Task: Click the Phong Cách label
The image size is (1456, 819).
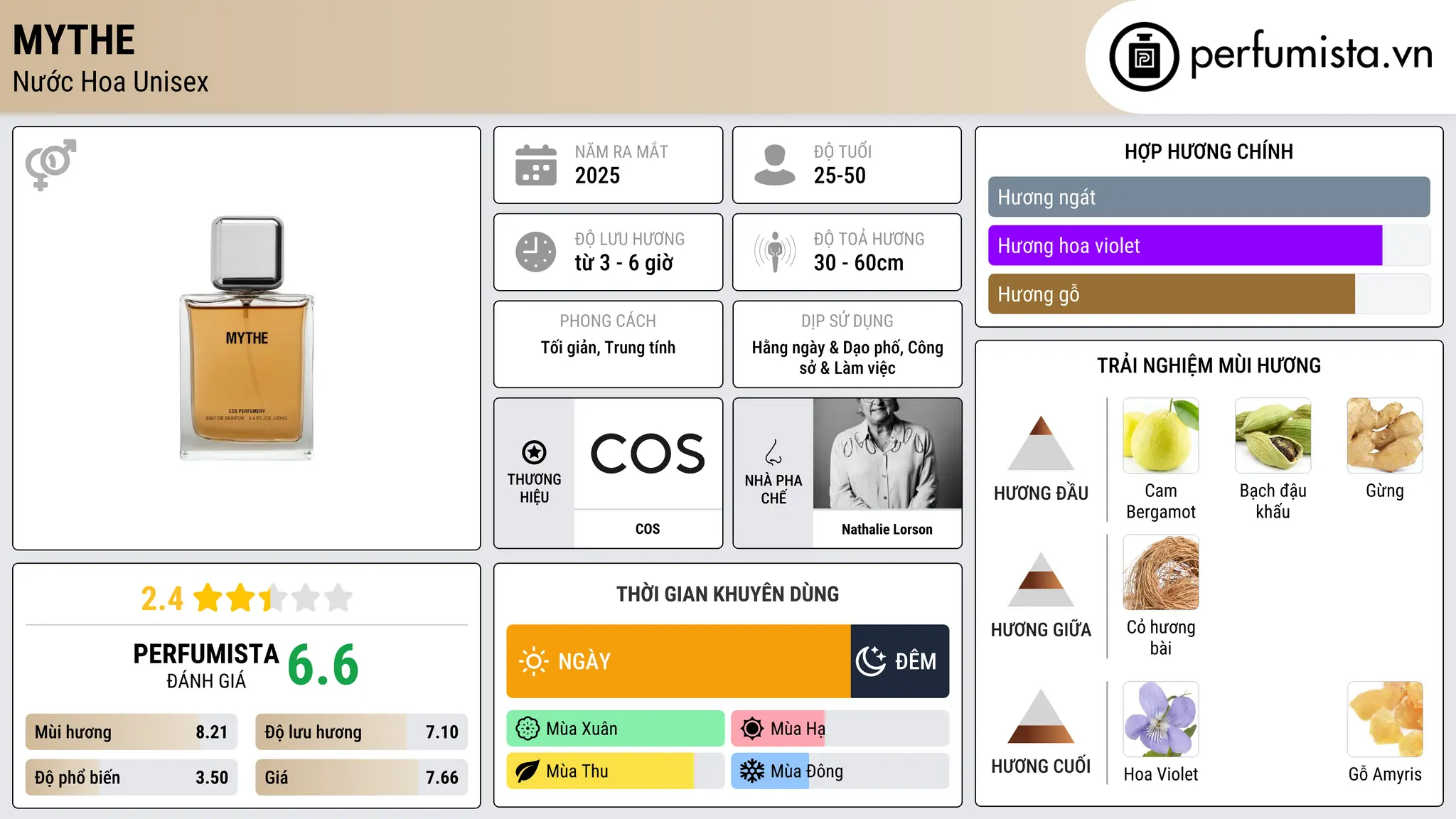Action: (608, 321)
